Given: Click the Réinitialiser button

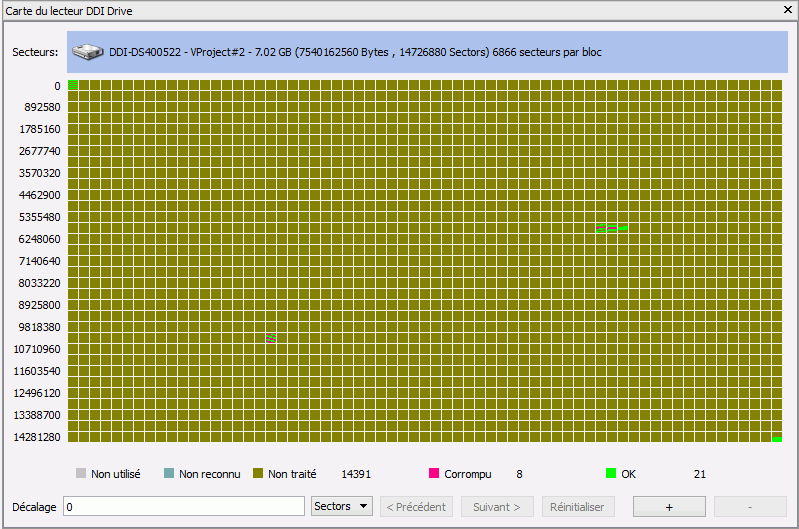Looking at the screenshot, I should [x=578, y=507].
